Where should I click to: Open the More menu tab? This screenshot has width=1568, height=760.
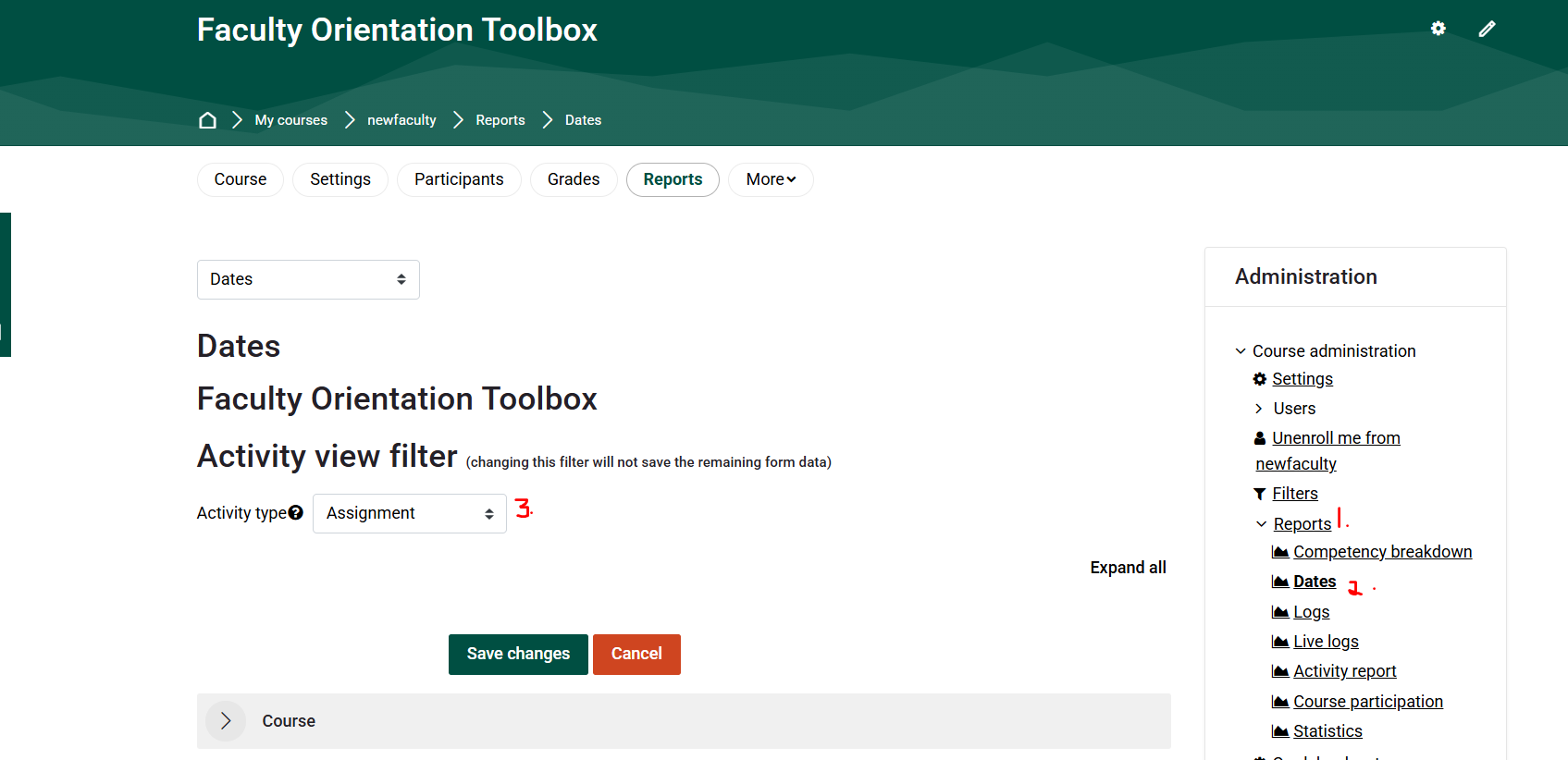click(771, 179)
